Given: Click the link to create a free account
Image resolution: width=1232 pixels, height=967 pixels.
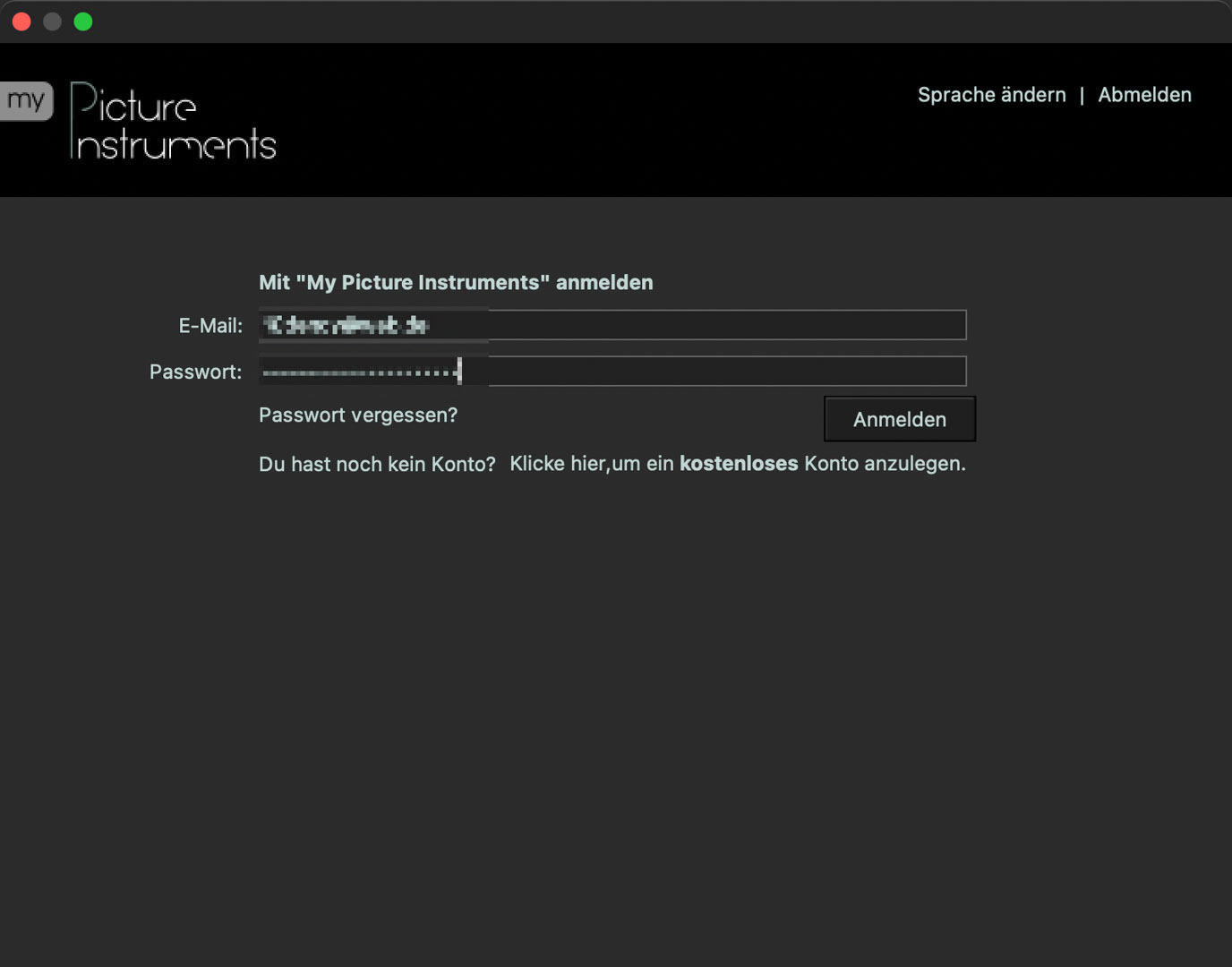Looking at the screenshot, I should [738, 464].
